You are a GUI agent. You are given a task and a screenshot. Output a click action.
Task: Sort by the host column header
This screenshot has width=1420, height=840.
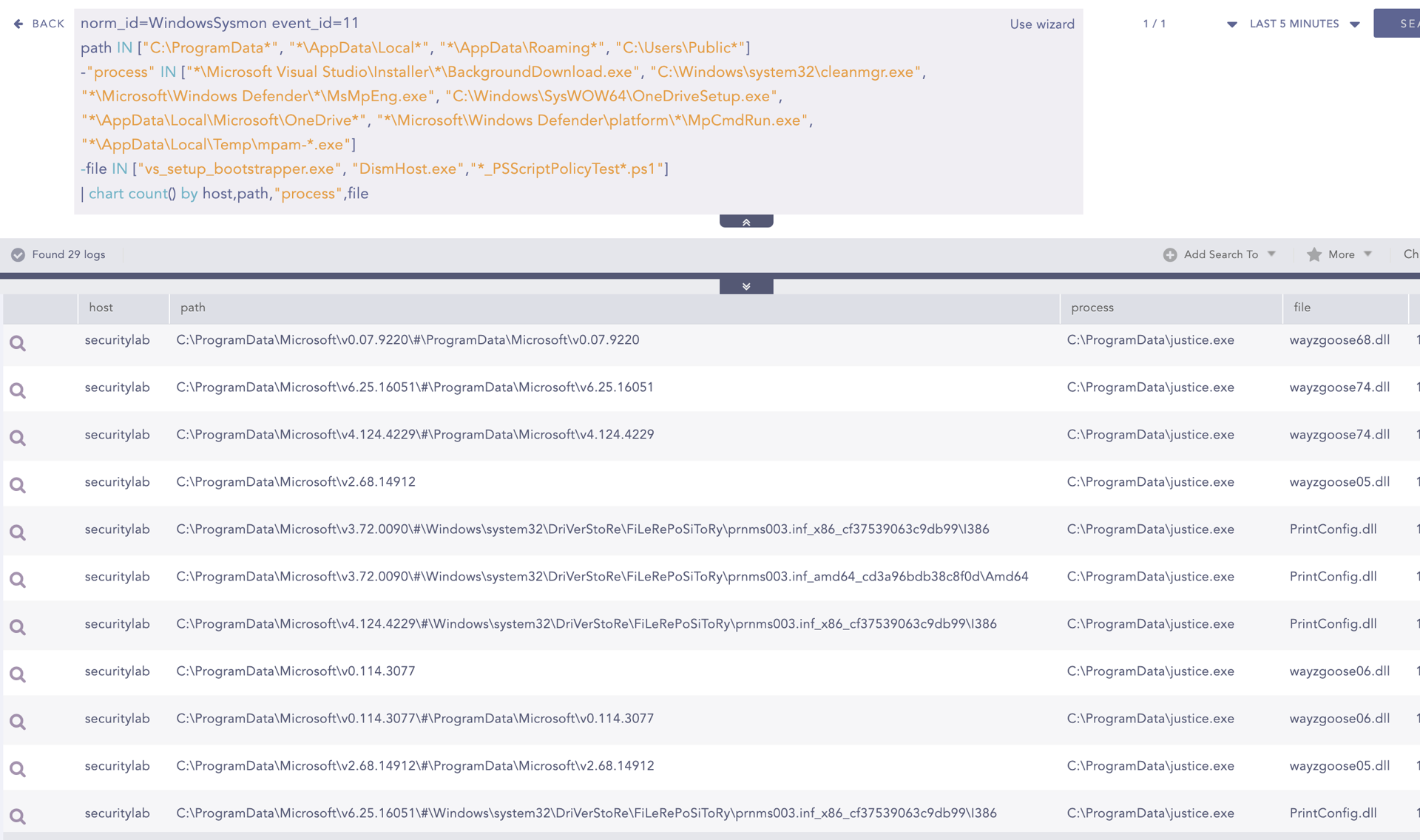click(101, 308)
